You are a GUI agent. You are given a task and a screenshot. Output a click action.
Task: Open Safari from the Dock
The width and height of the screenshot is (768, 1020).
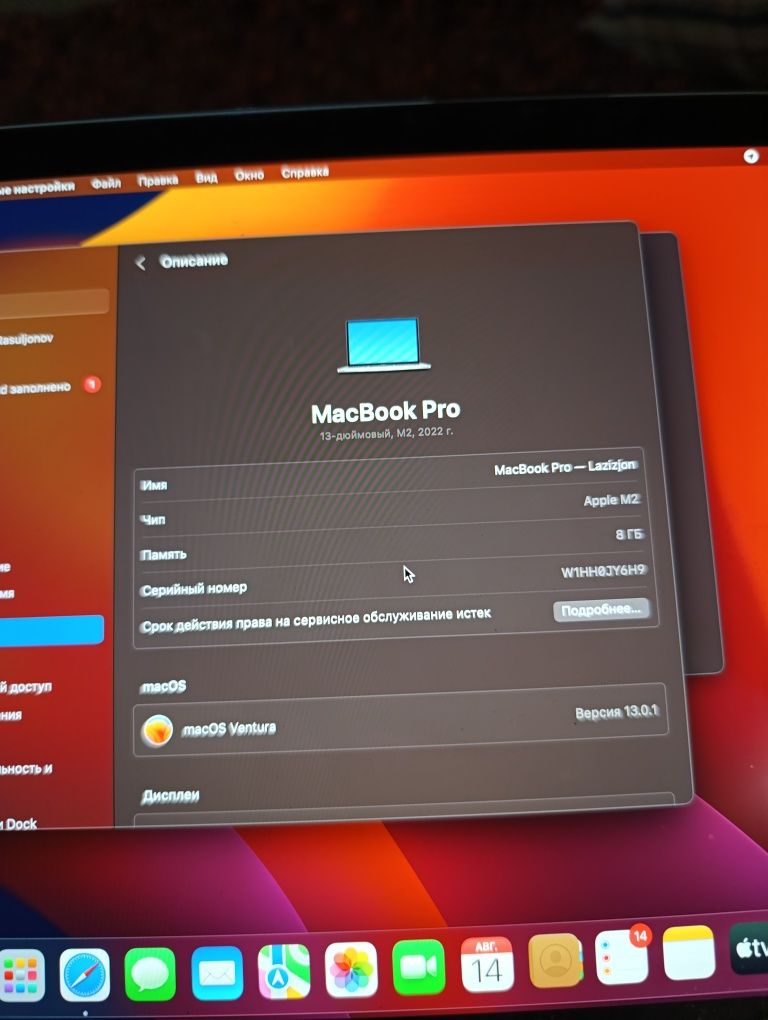pos(85,974)
